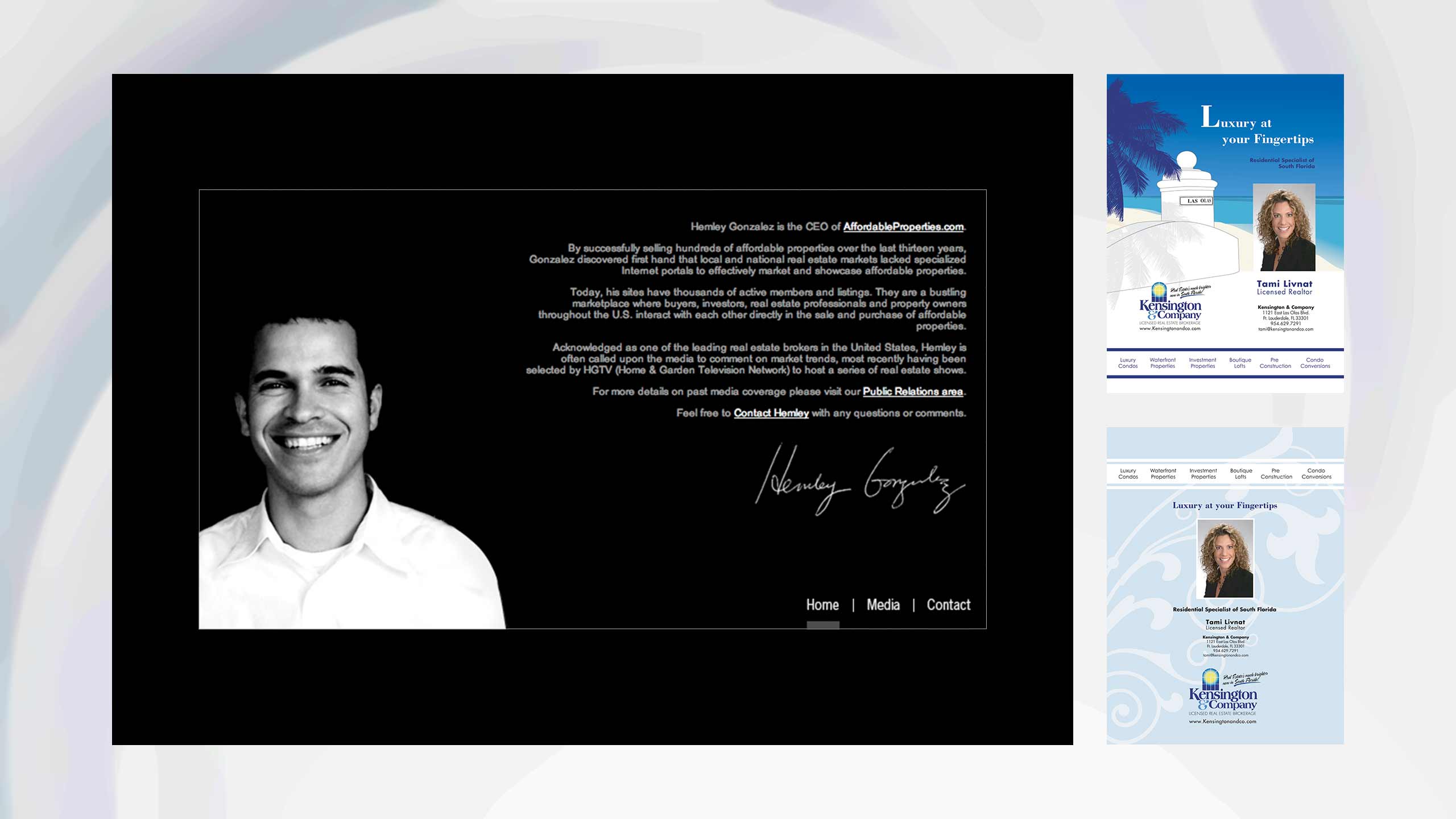Click Boutique Lofts on the bottom flyer
This screenshot has width=1456, height=819.
[1240, 474]
